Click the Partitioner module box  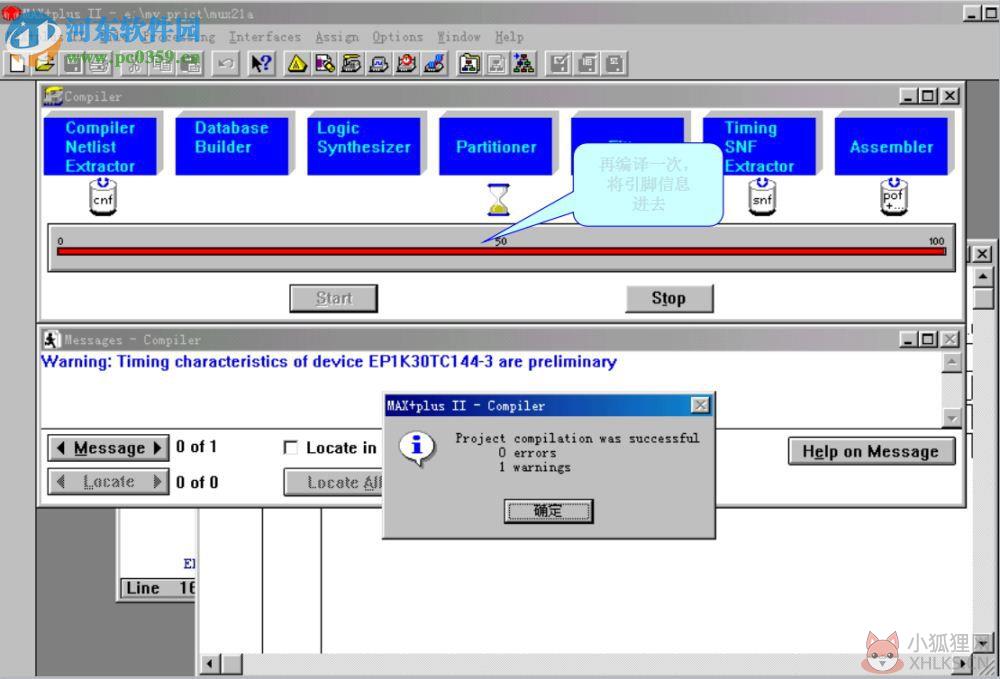[496, 146]
